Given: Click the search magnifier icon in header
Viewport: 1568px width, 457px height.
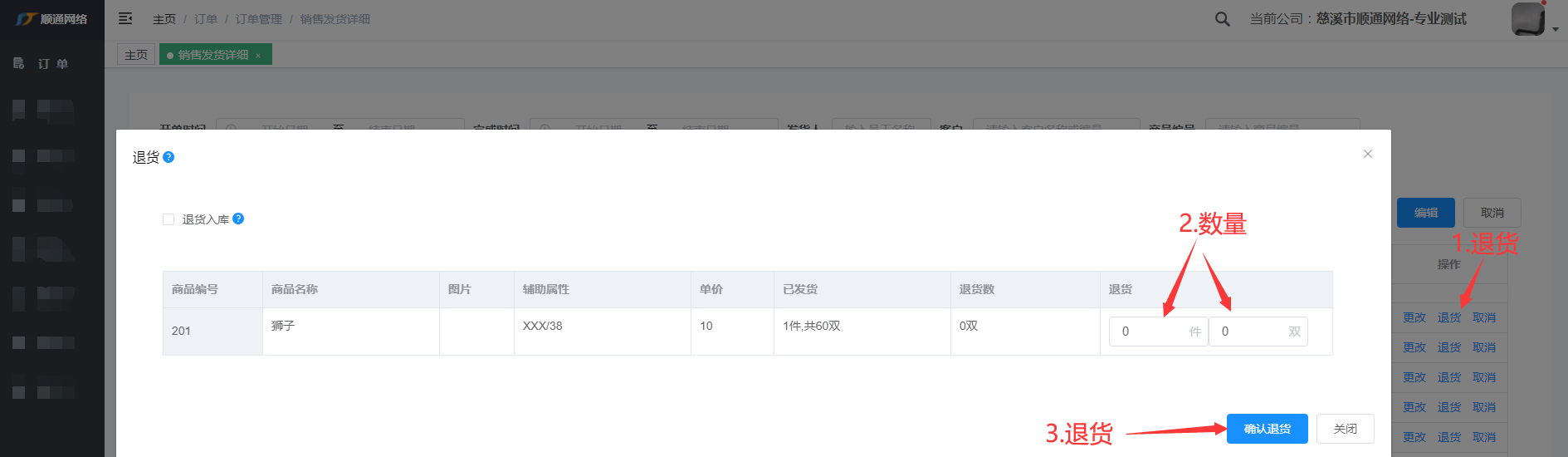Looking at the screenshot, I should coord(1222,19).
